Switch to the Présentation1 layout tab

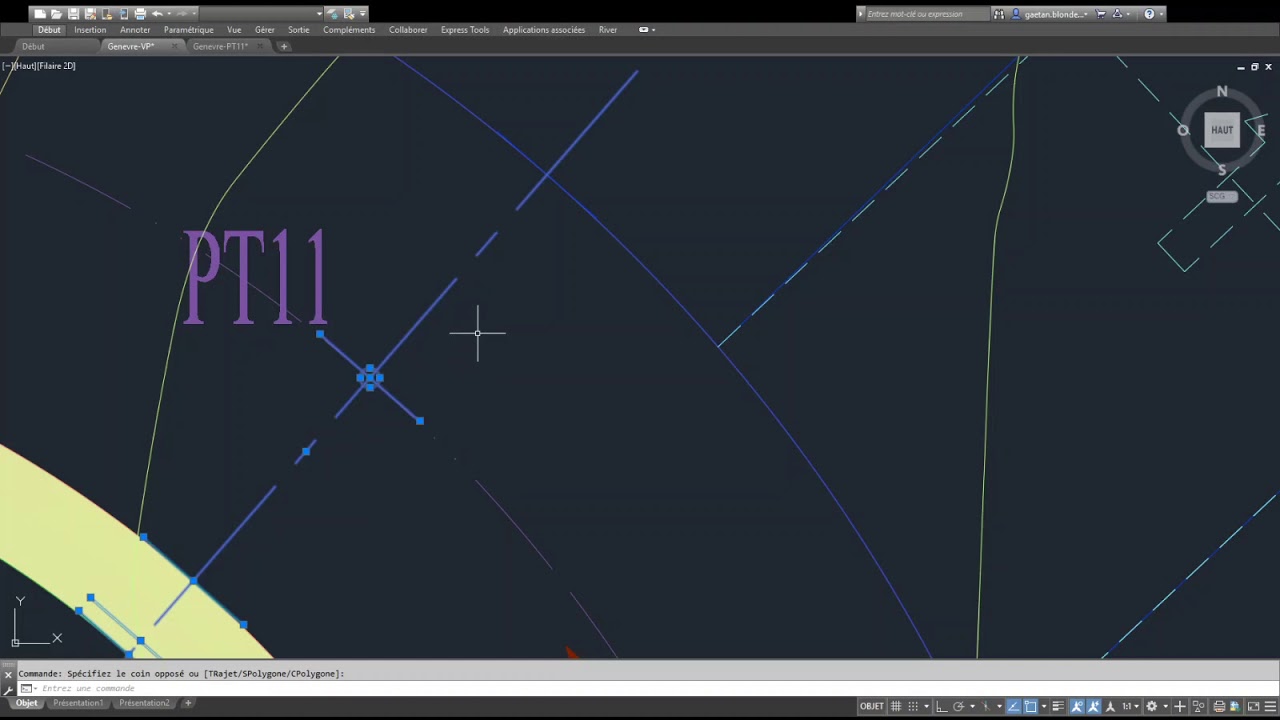78,703
